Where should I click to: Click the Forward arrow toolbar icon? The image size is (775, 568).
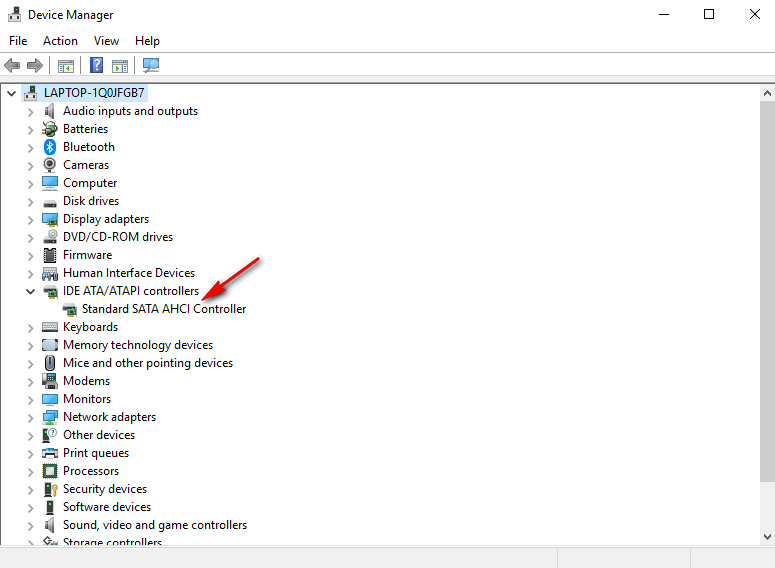(35, 65)
